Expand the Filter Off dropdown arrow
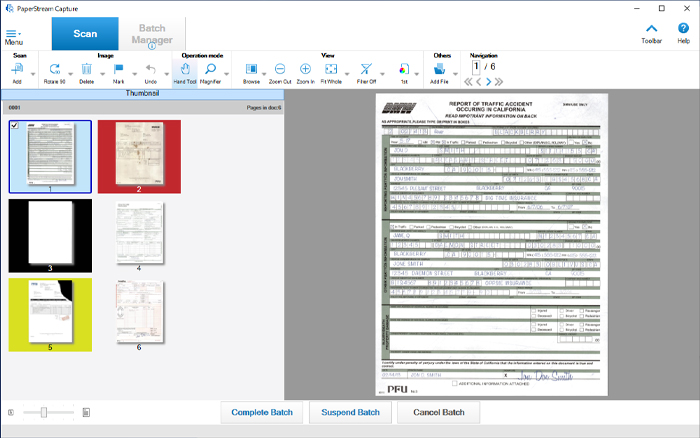Image resolution: width=700 pixels, height=438 pixels. [382, 74]
